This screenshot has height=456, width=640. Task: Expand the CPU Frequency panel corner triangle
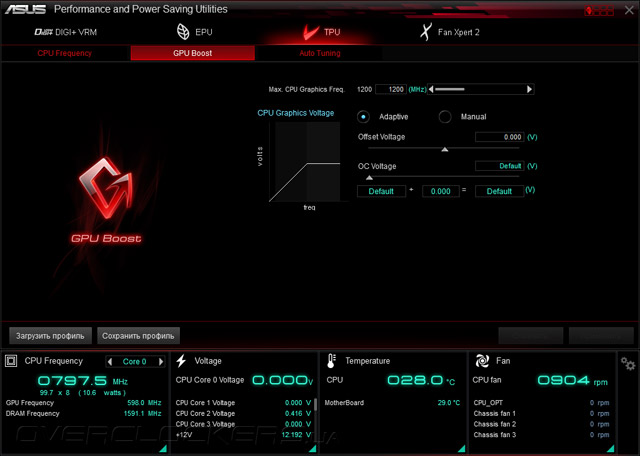click(162, 449)
